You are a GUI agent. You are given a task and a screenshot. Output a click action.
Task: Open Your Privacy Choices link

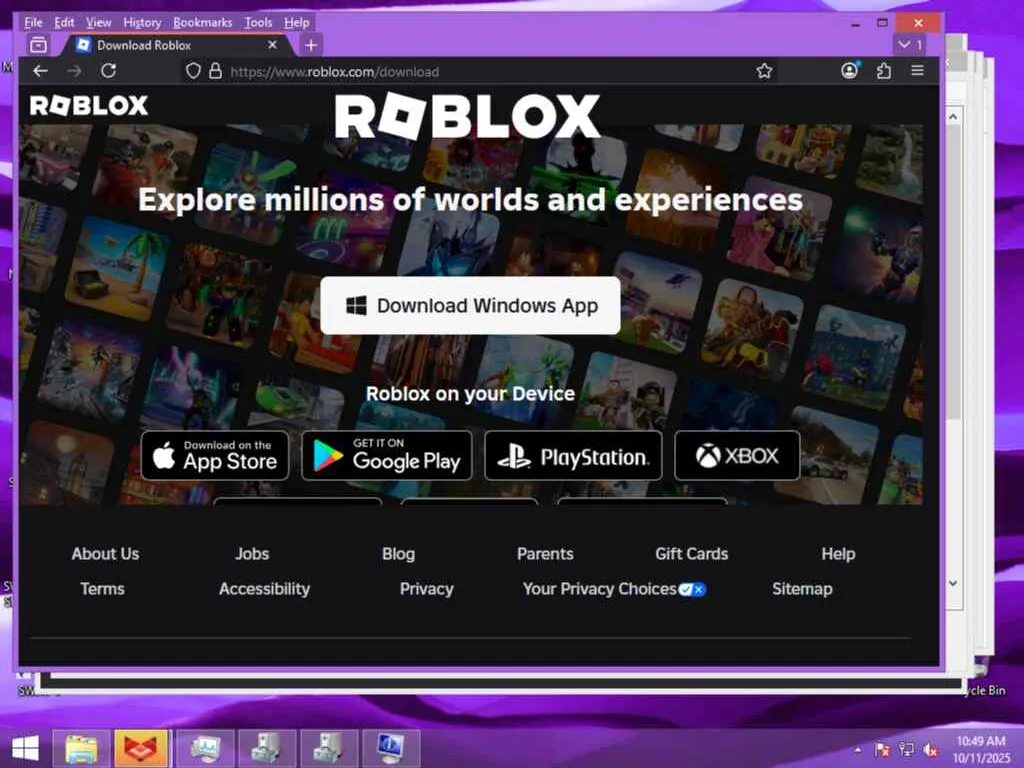(614, 589)
